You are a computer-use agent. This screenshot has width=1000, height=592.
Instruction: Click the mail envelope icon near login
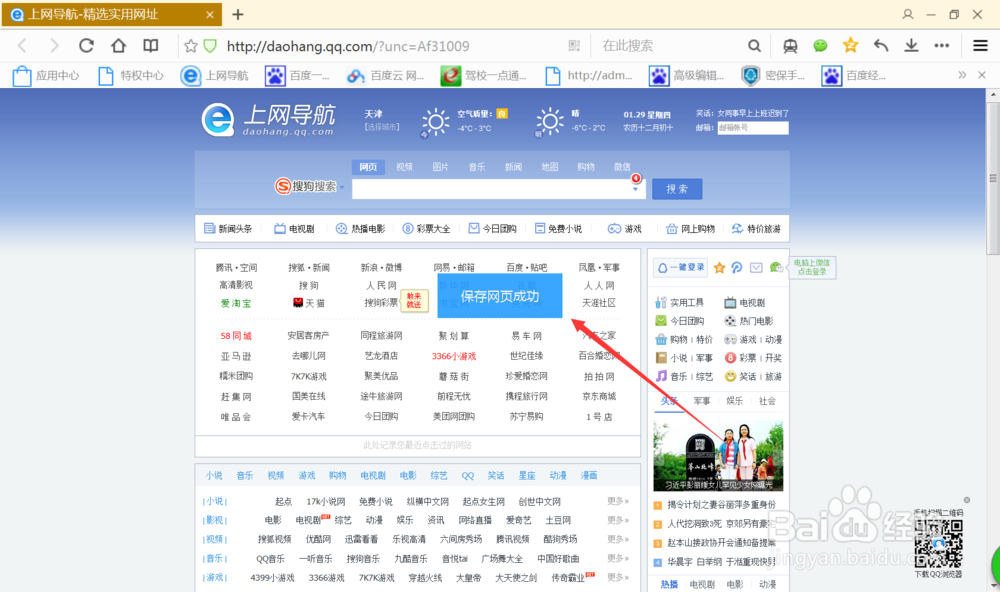pos(756,267)
